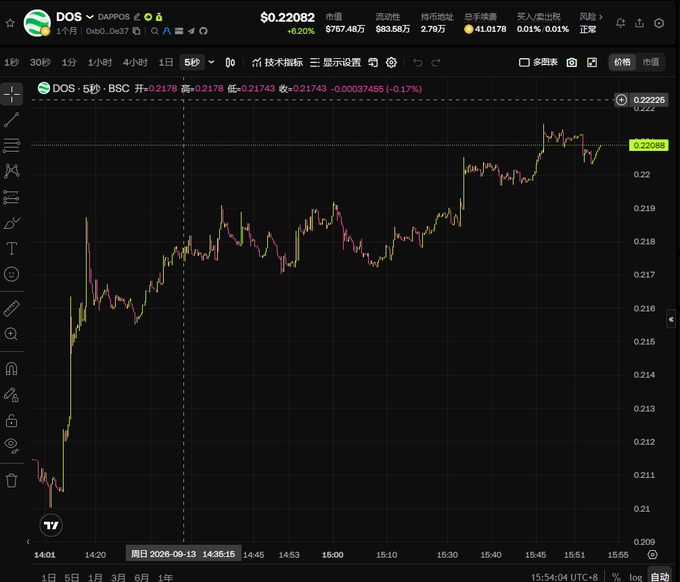Toggle stay-in-drawing-mode pencil lock
This screenshot has width=680, height=582.
pyautogui.click(x=12, y=395)
